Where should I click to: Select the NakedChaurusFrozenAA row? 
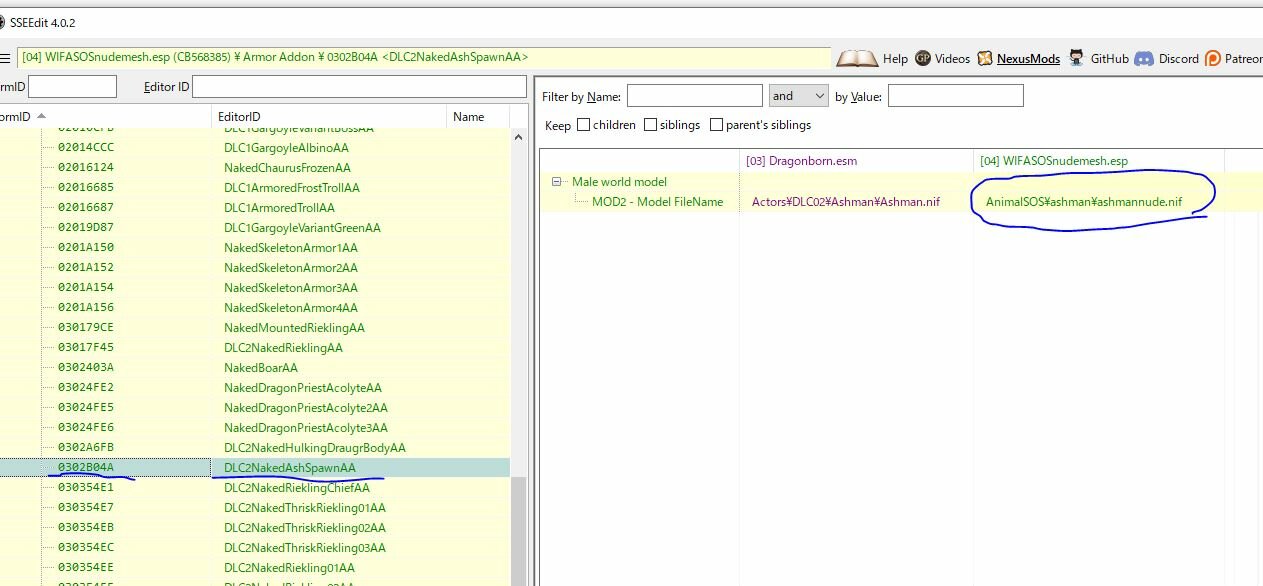click(x=255, y=168)
